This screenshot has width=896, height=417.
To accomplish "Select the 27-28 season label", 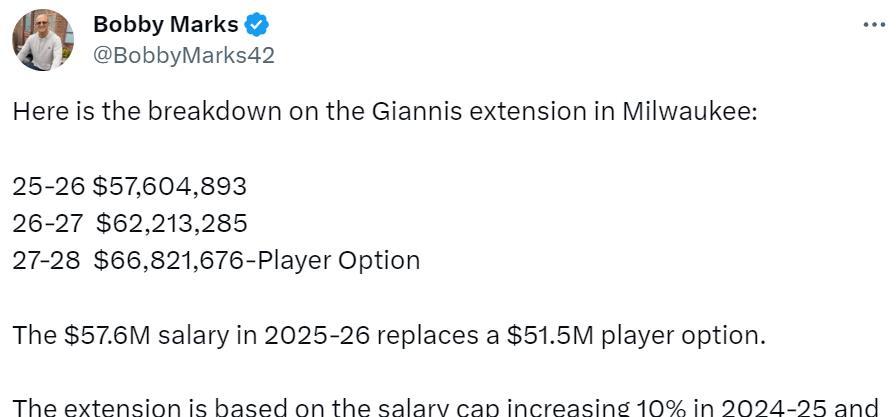I will (46, 260).
